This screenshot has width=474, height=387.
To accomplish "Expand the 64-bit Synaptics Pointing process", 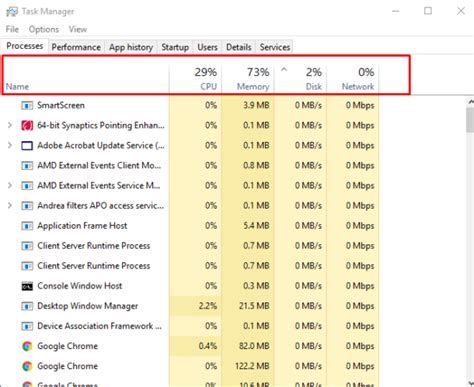I will pyautogui.click(x=10, y=125).
